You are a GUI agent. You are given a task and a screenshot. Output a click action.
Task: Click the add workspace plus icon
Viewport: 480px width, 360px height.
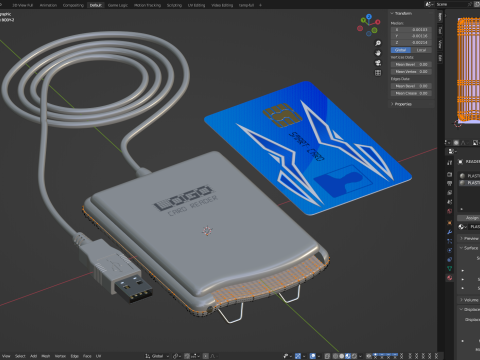260,5
